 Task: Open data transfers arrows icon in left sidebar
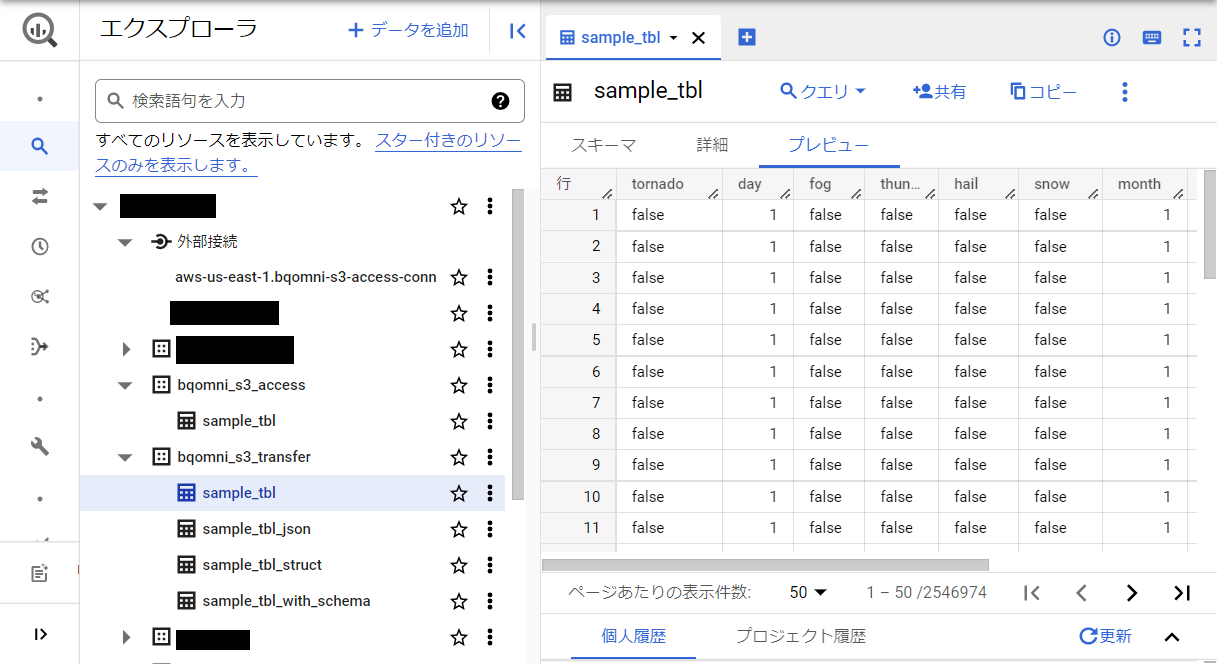[x=40, y=197]
